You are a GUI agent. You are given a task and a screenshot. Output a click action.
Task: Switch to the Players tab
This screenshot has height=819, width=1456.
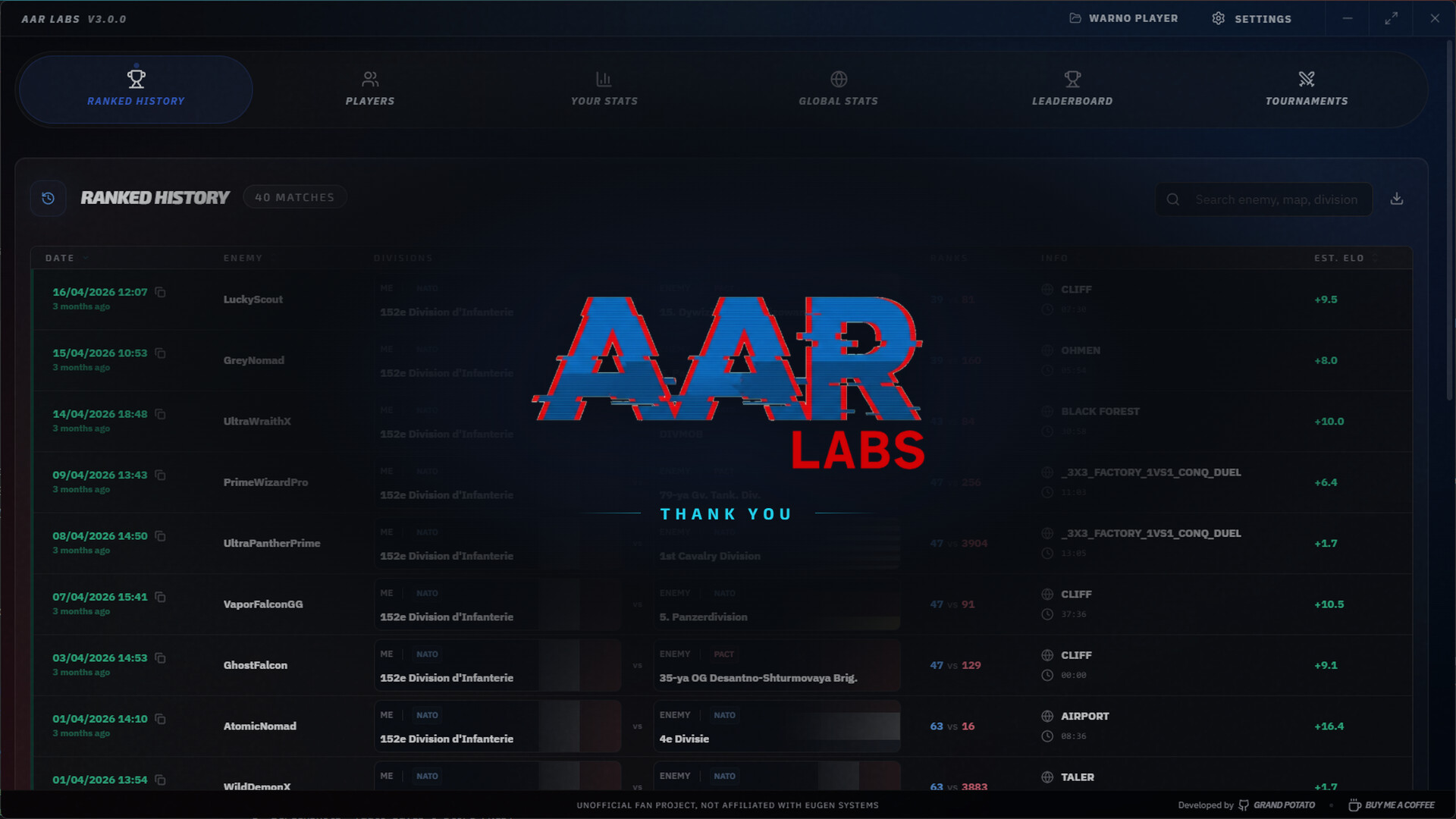(370, 89)
